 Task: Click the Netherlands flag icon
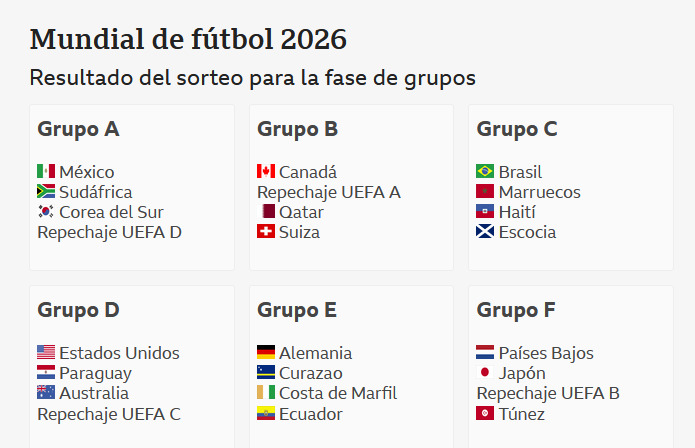[485, 353]
